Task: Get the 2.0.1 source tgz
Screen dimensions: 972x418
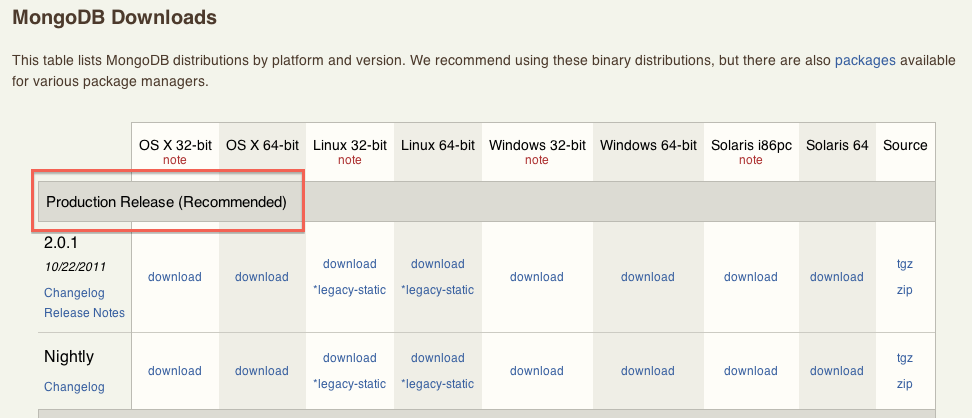Action: tap(905, 264)
